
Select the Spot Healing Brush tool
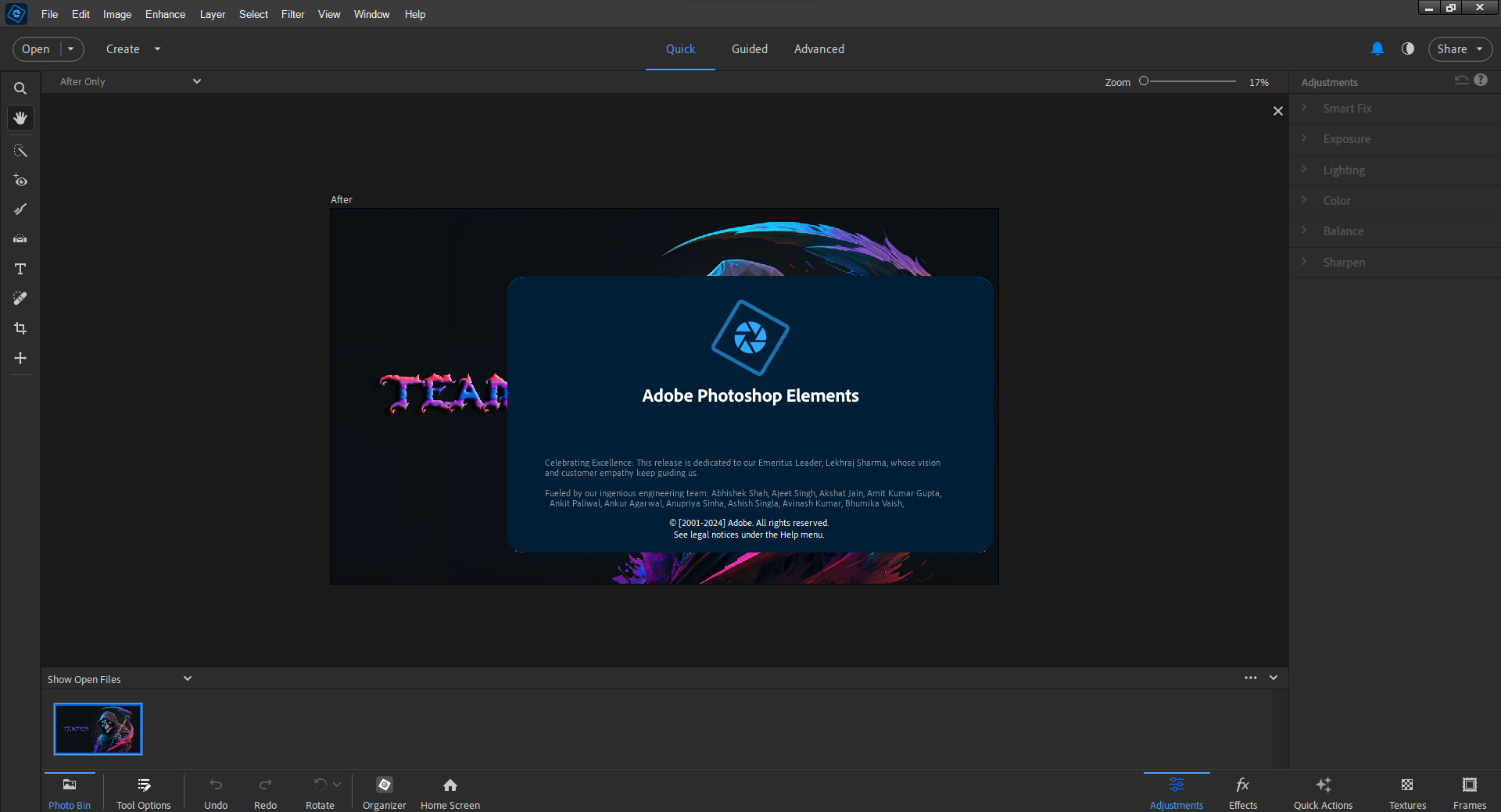click(20, 299)
